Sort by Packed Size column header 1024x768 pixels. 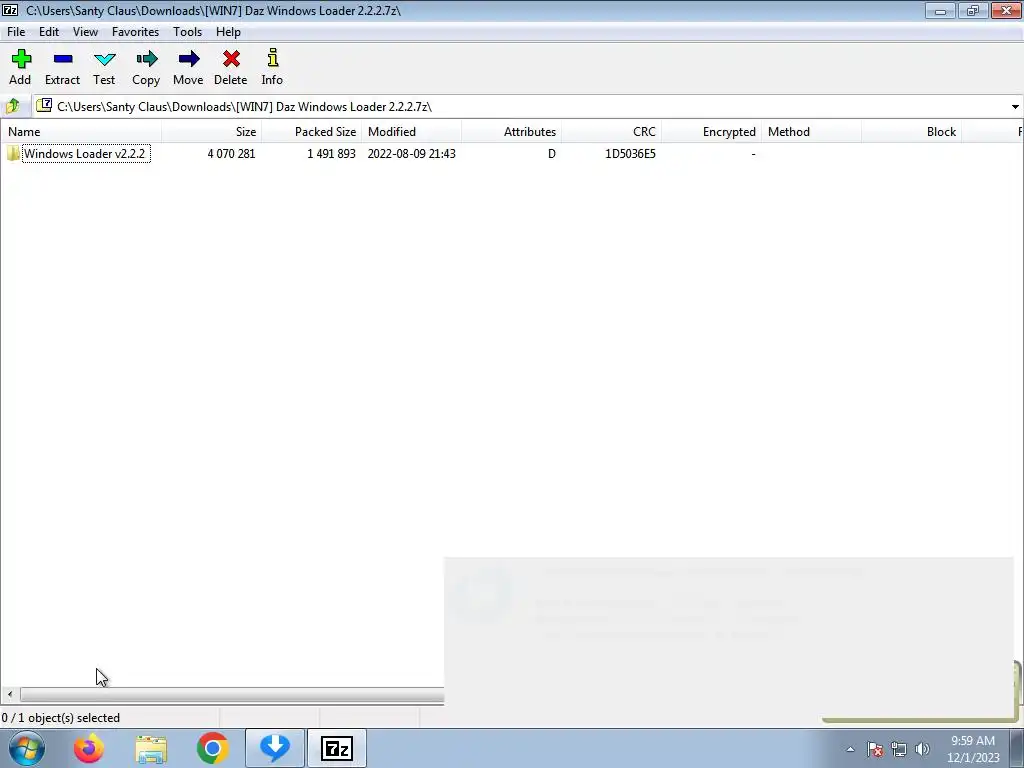coord(312,131)
